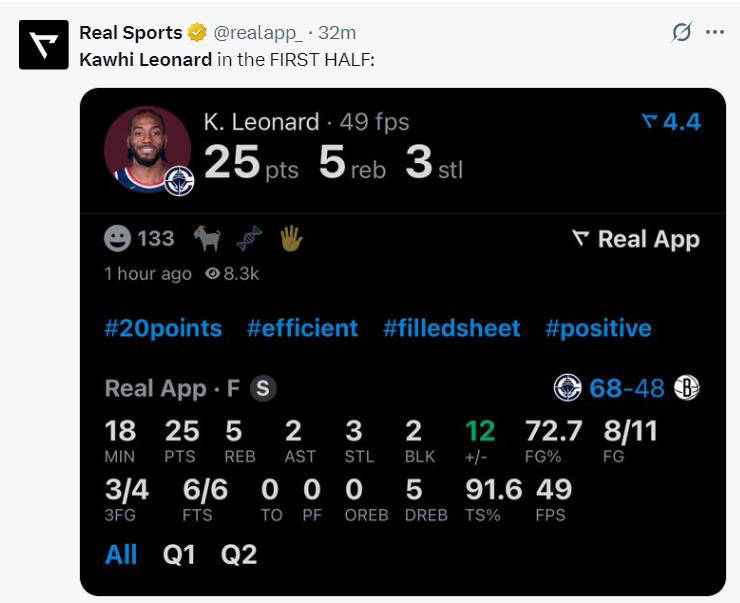Image resolution: width=740 pixels, height=603 pixels.
Task: Select the All stats tab
Action: click(121, 554)
